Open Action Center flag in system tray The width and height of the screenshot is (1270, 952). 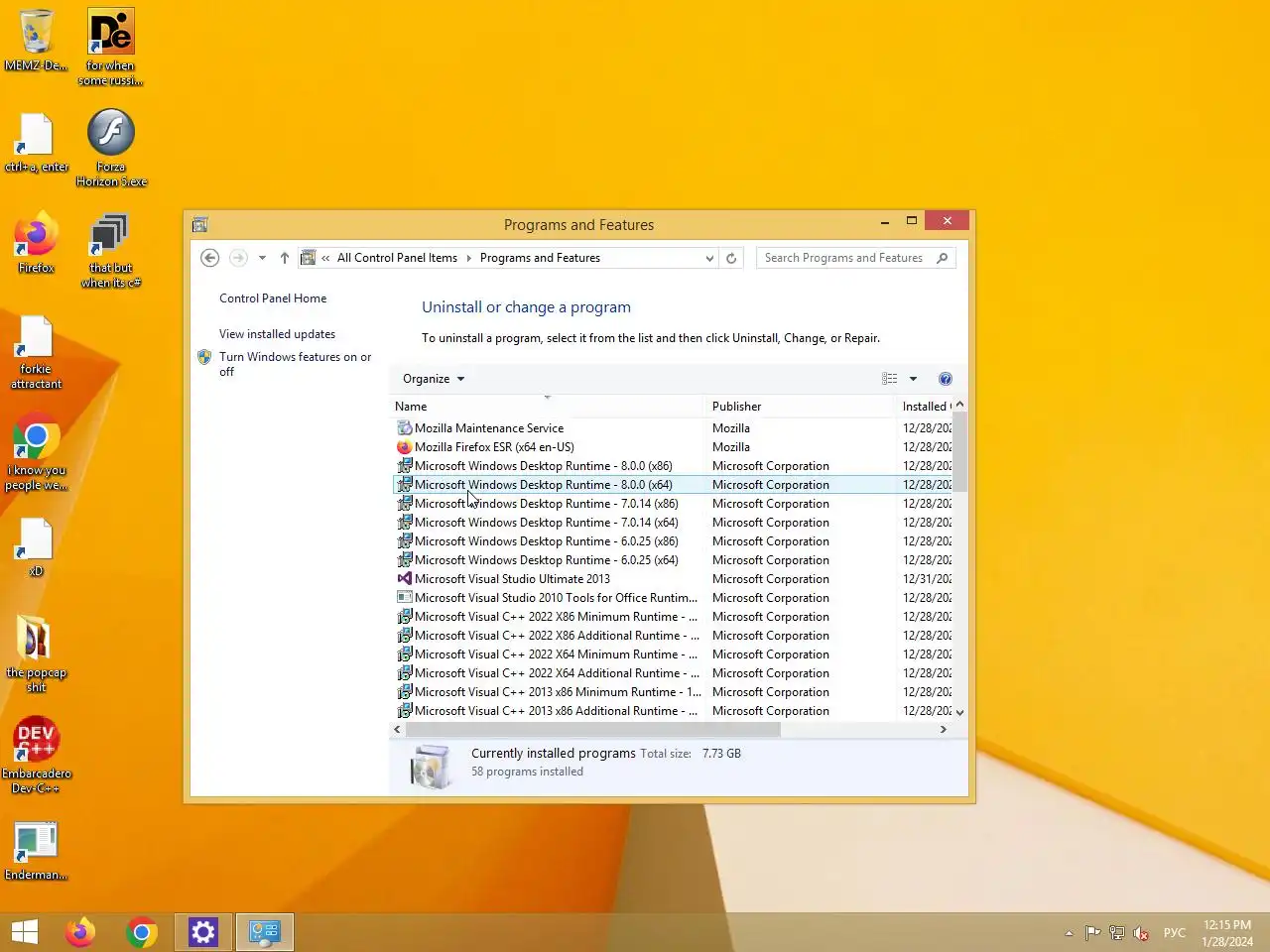tap(1092, 933)
